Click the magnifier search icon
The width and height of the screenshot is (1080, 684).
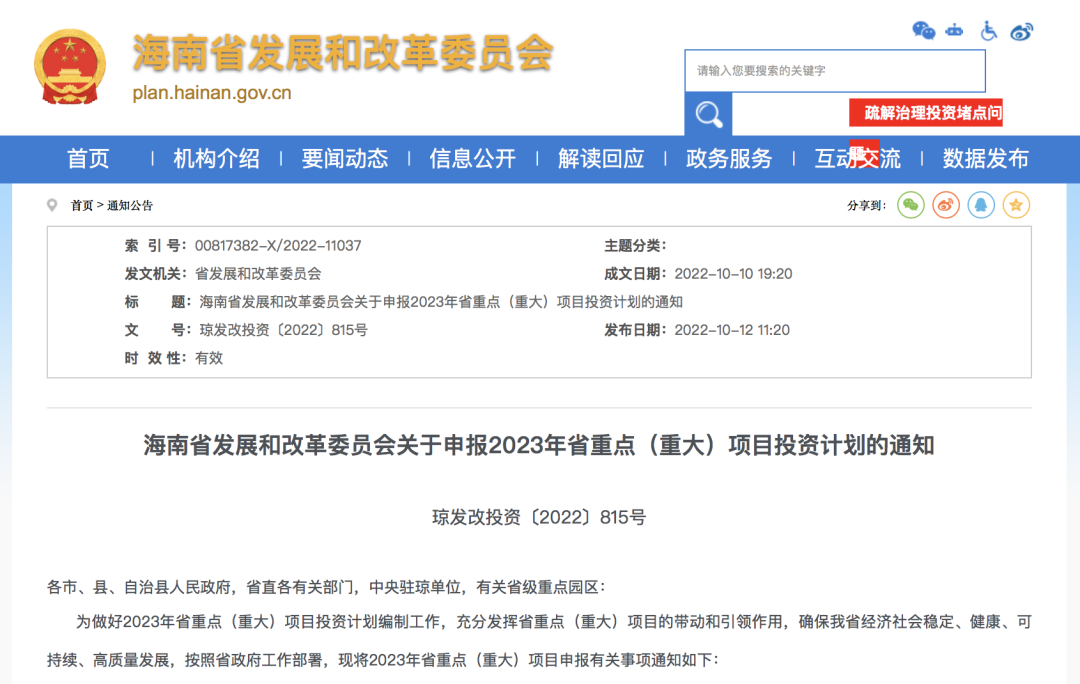pyautogui.click(x=709, y=114)
